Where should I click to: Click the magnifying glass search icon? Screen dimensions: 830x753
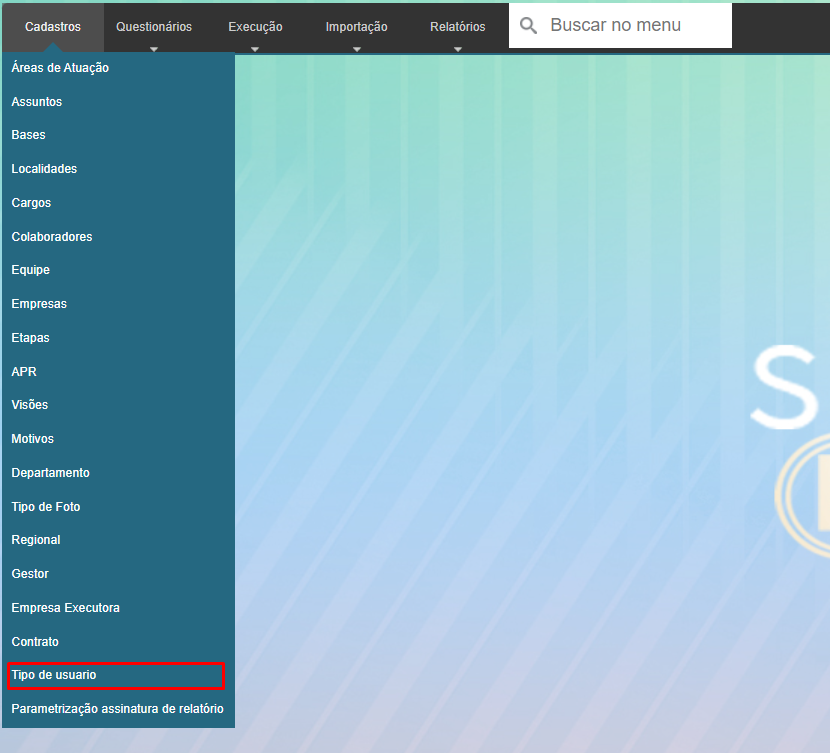point(529,26)
